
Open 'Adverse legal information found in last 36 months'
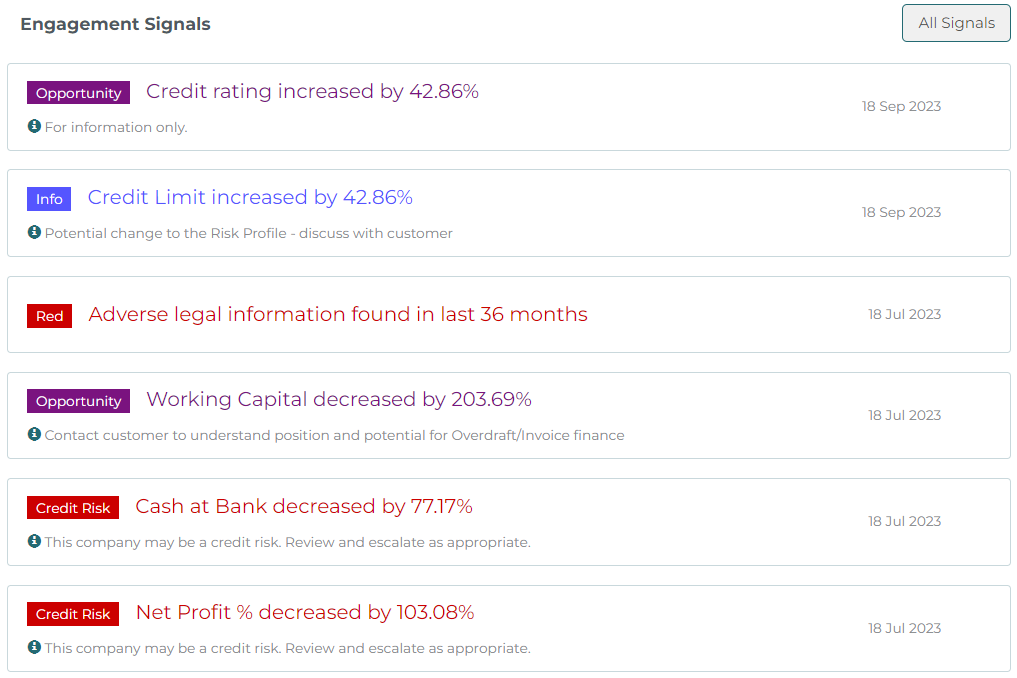pyautogui.click(x=338, y=314)
